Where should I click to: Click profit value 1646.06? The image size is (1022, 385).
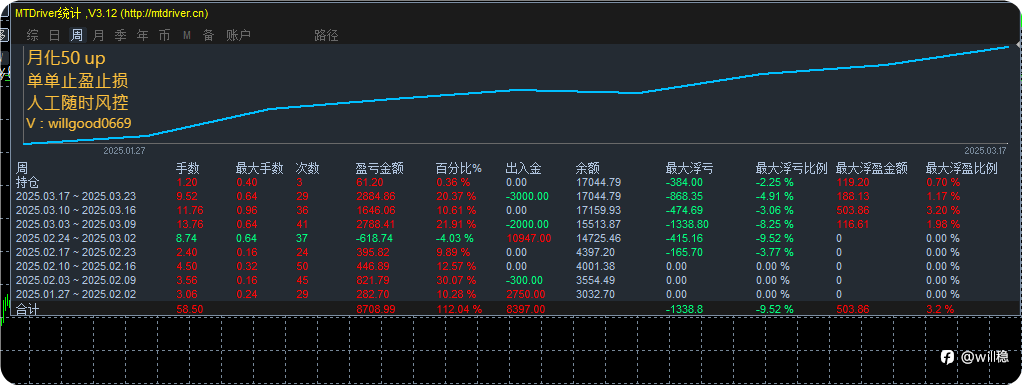point(375,210)
